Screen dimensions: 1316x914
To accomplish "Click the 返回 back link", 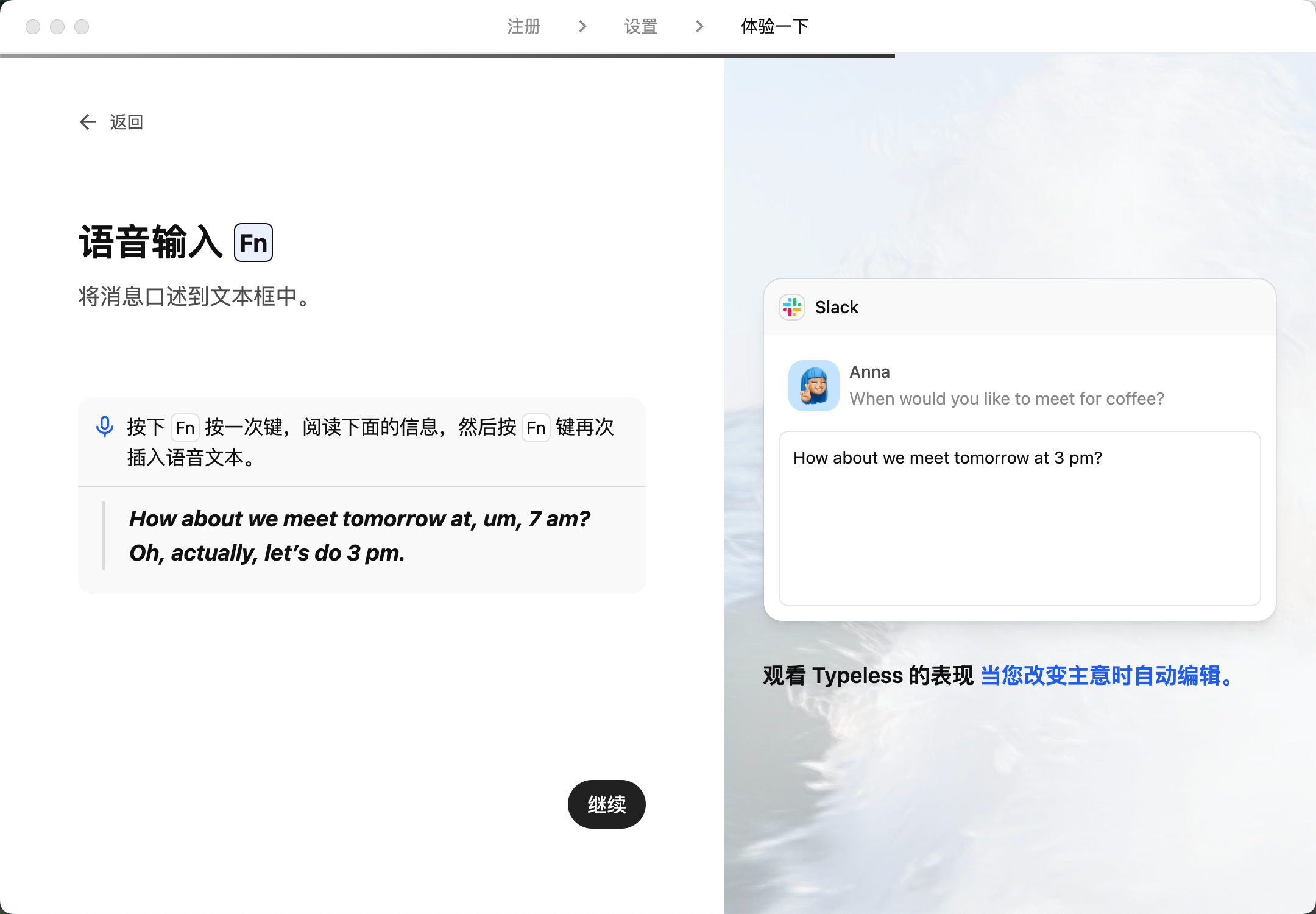I will (126, 122).
